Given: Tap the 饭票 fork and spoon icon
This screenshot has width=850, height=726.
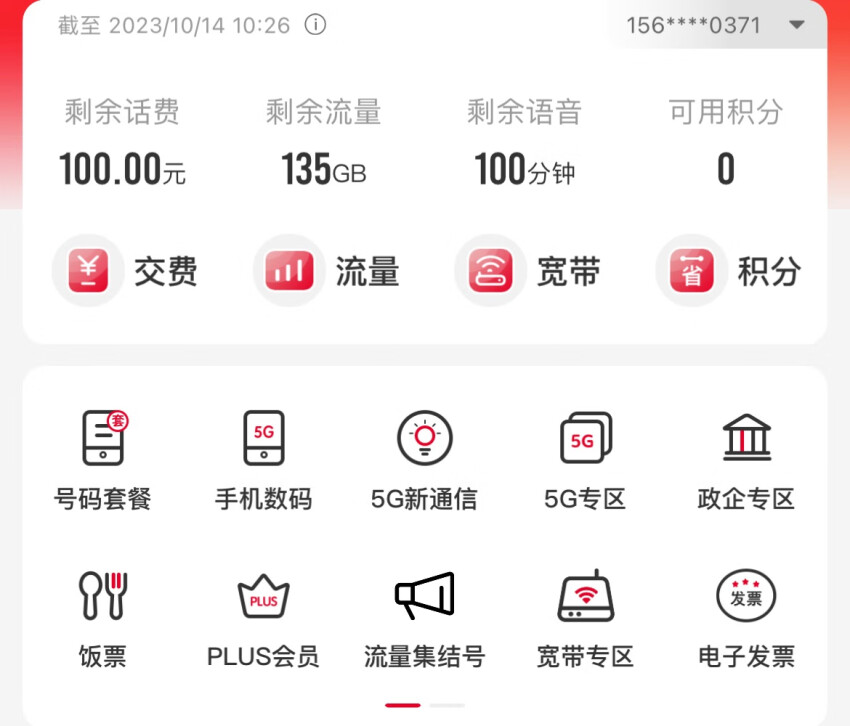Looking at the screenshot, I should [103, 596].
